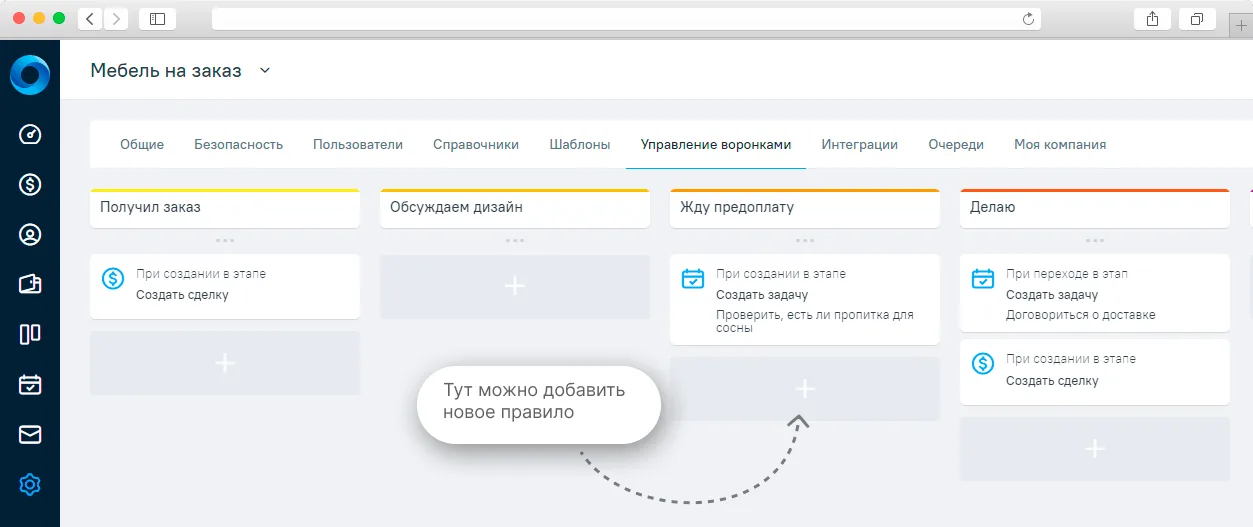Switch to the Шаблоны tab
This screenshot has width=1253, height=527.
click(x=580, y=144)
